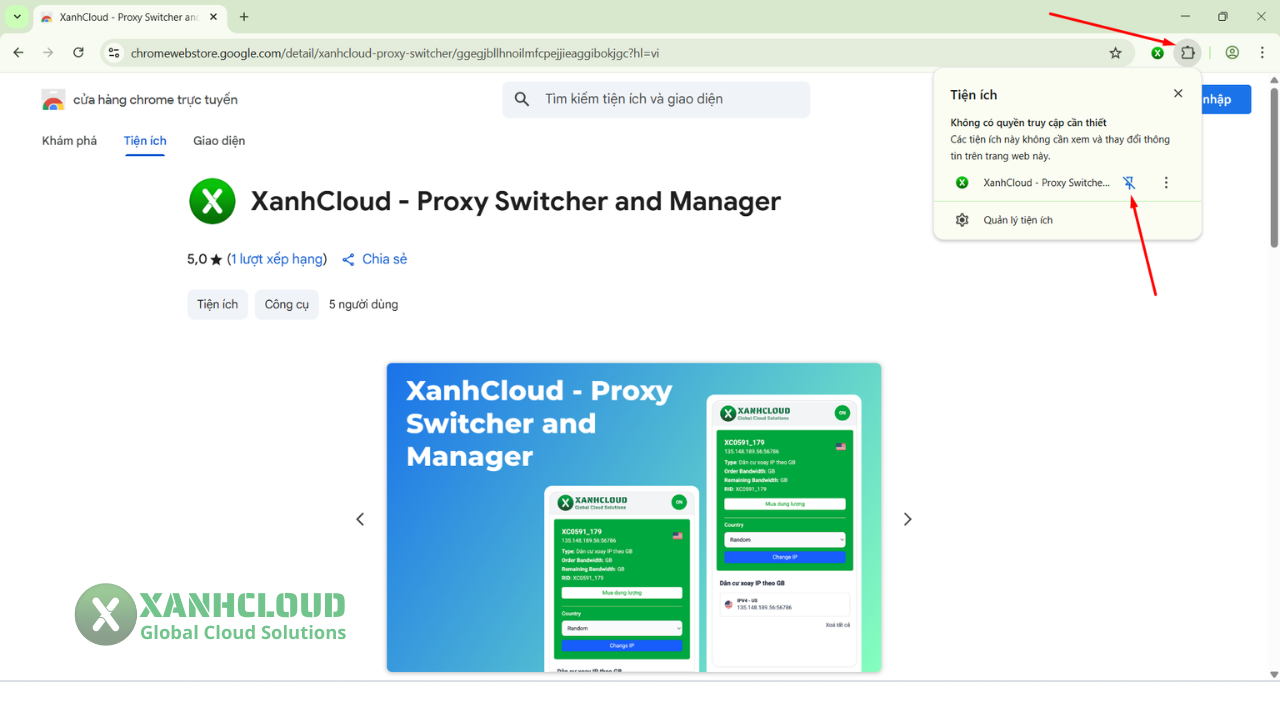Open the three-dot menu for XanhCloud extension
The width and height of the screenshot is (1280, 720).
(x=1166, y=183)
